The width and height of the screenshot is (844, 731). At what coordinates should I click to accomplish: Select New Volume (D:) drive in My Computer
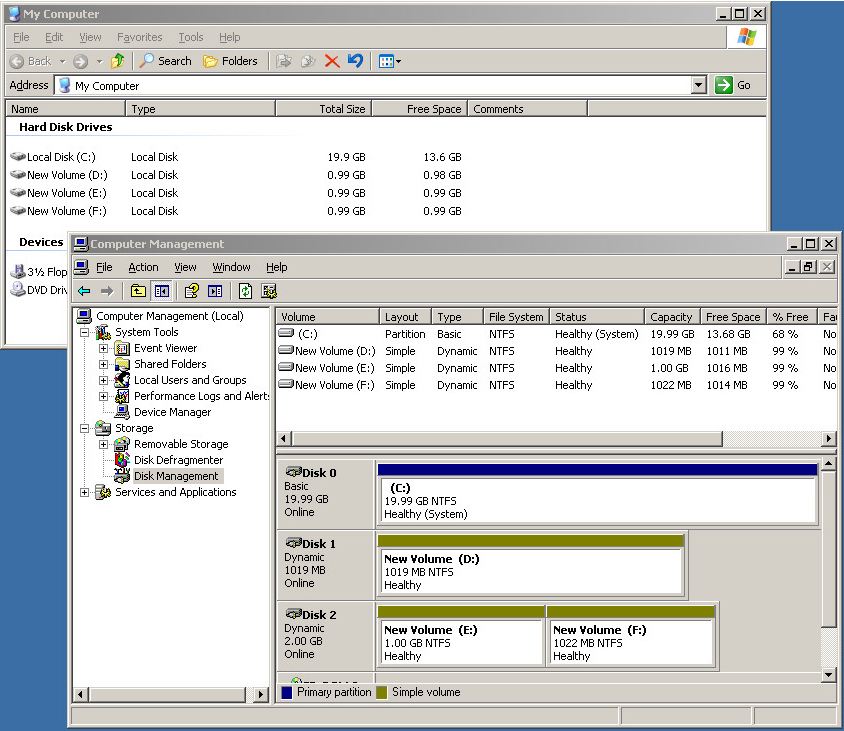click(x=59, y=175)
